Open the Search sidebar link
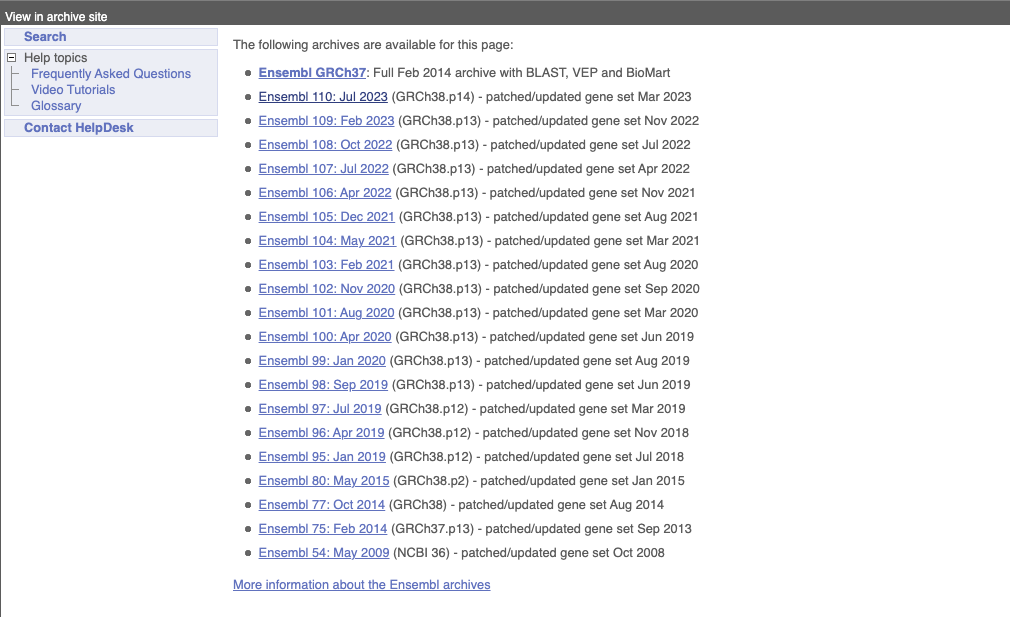Viewport: 1010px width, 617px height. click(45, 37)
